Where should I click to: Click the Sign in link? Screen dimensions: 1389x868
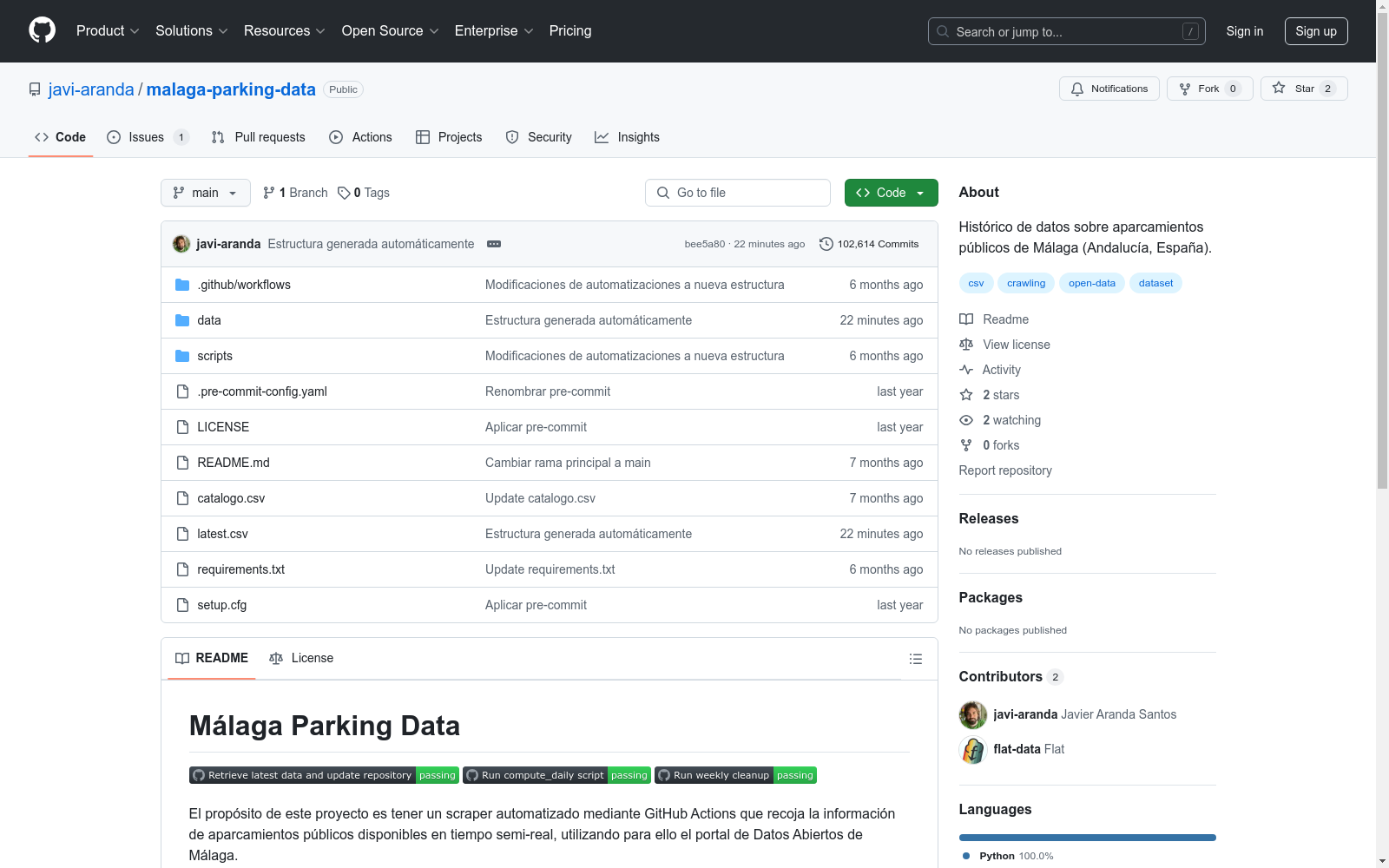(1245, 31)
